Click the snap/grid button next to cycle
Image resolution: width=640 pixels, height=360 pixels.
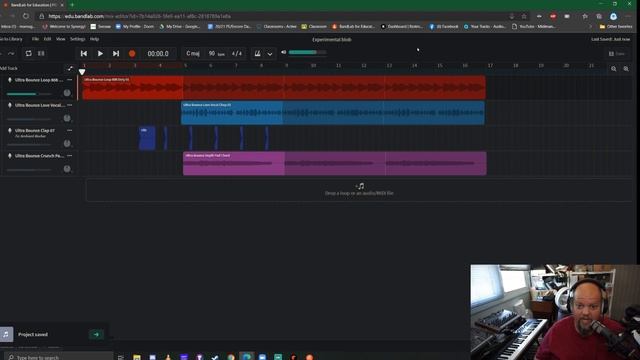coord(41,53)
